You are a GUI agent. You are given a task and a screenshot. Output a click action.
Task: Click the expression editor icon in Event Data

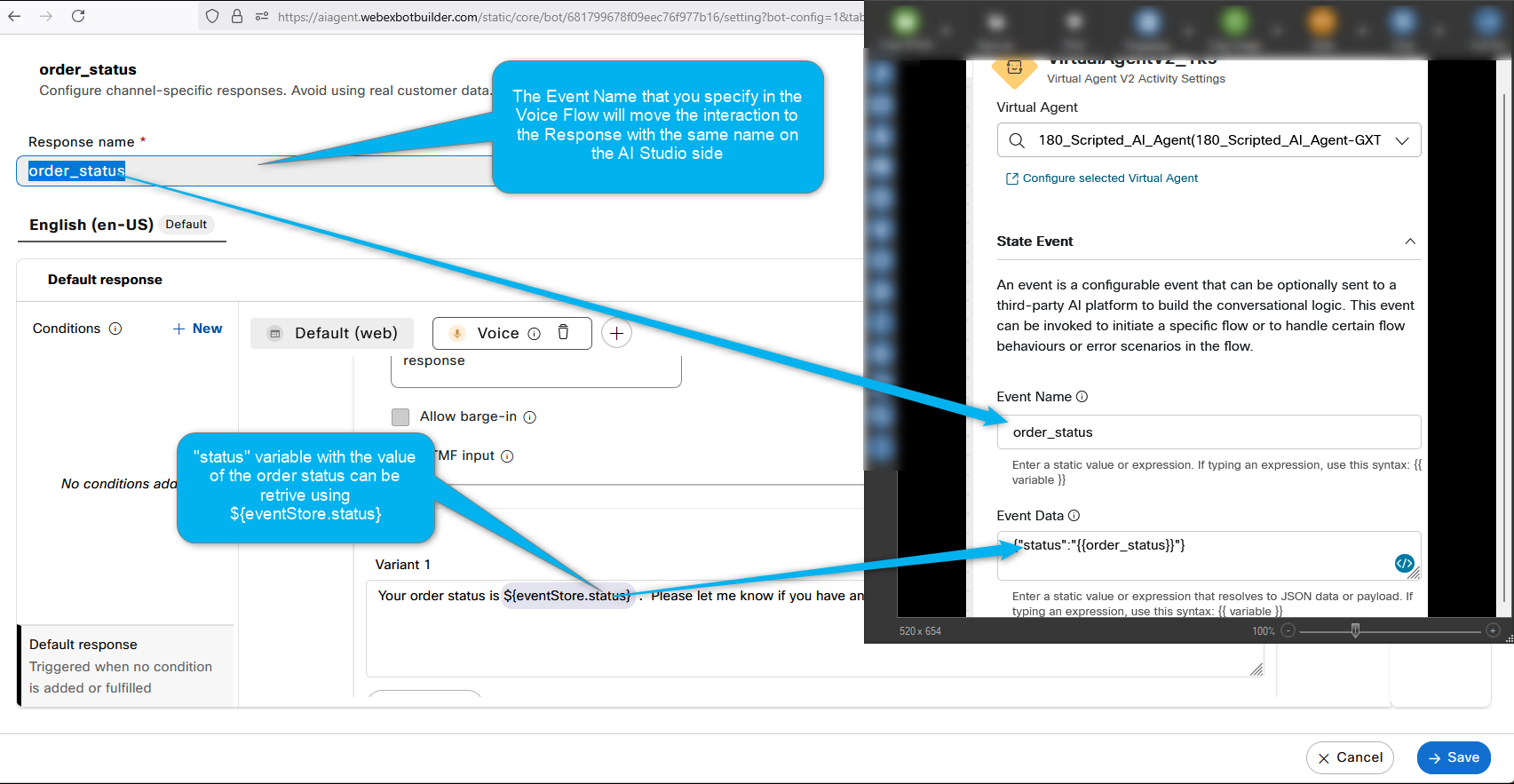click(1404, 563)
